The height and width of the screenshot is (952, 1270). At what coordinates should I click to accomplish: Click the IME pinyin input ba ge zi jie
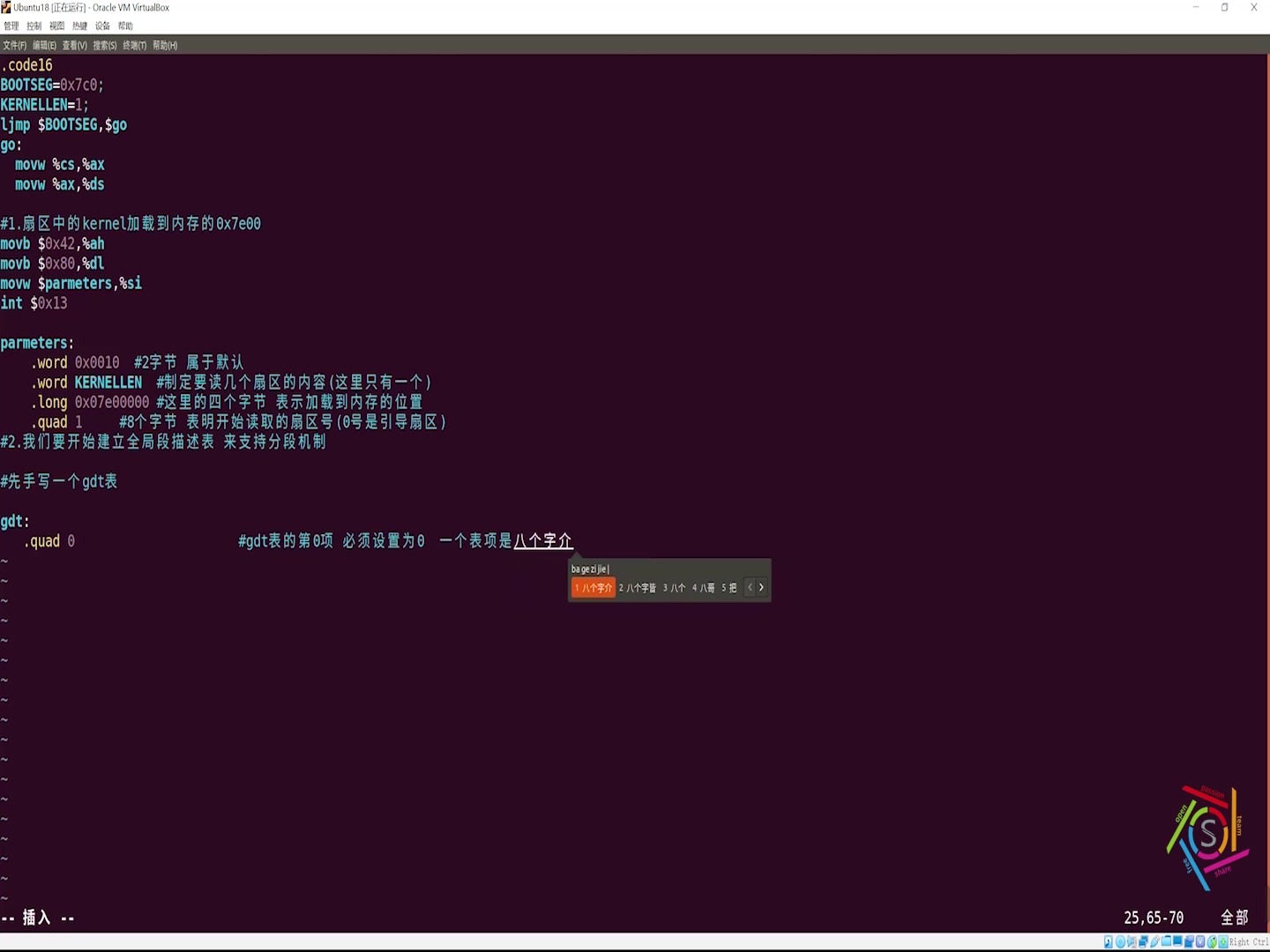click(x=590, y=569)
